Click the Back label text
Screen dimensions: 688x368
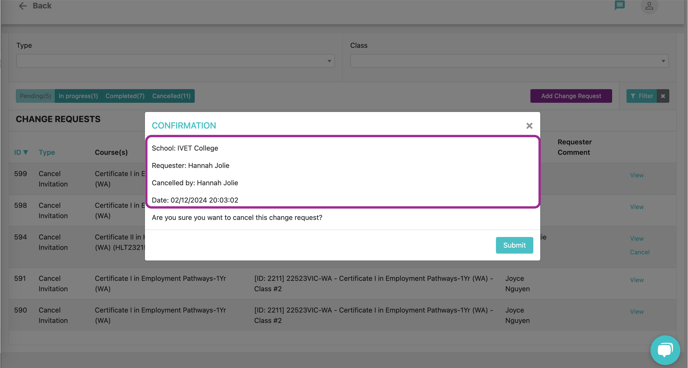coord(42,6)
